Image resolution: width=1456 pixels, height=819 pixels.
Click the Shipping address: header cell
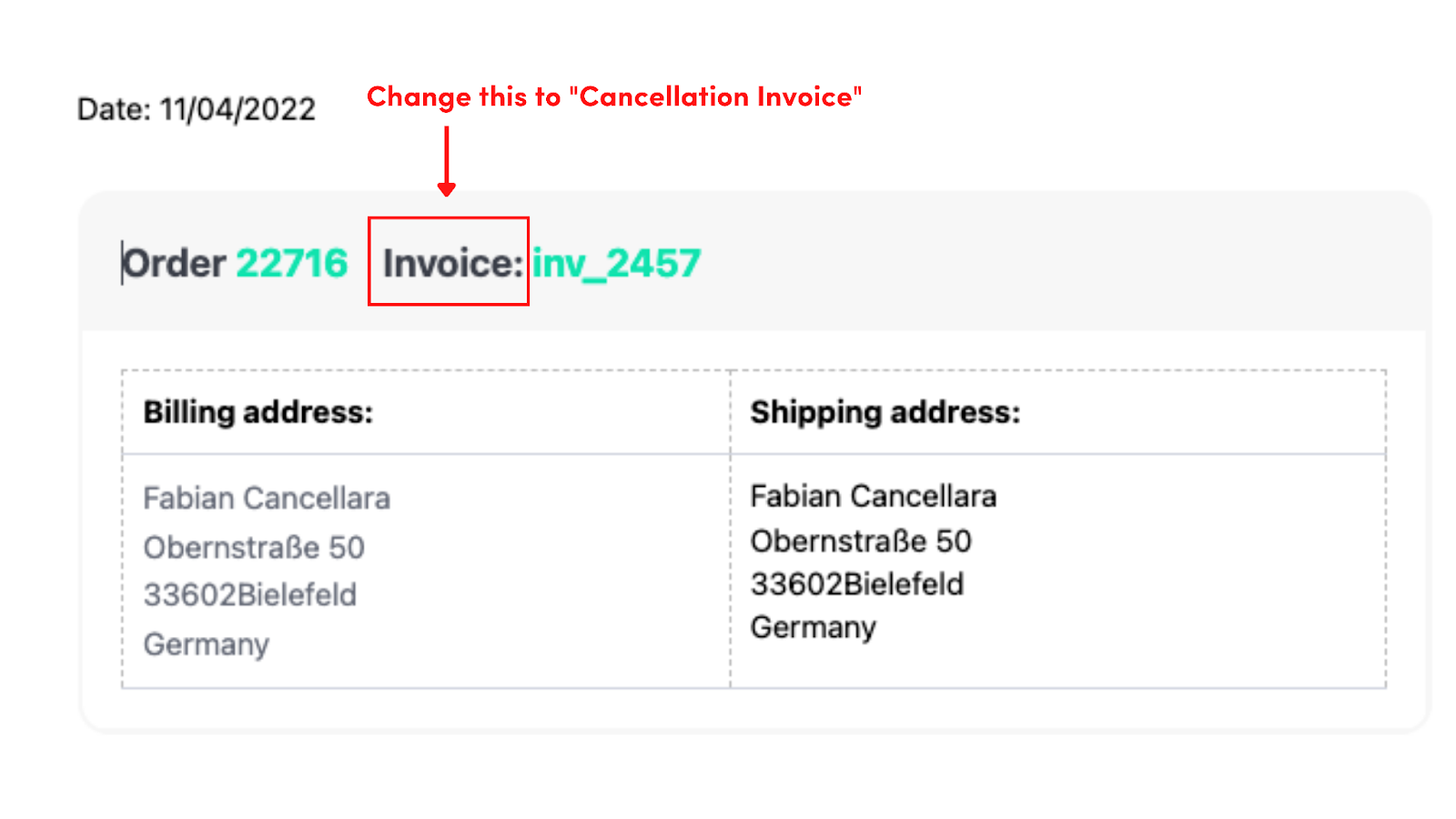coord(1058,412)
